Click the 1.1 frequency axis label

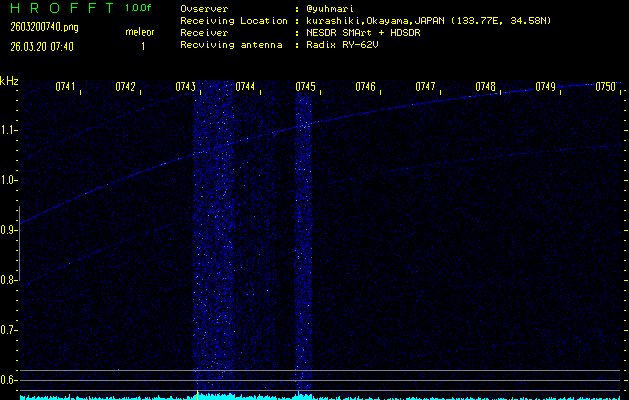click(9, 130)
